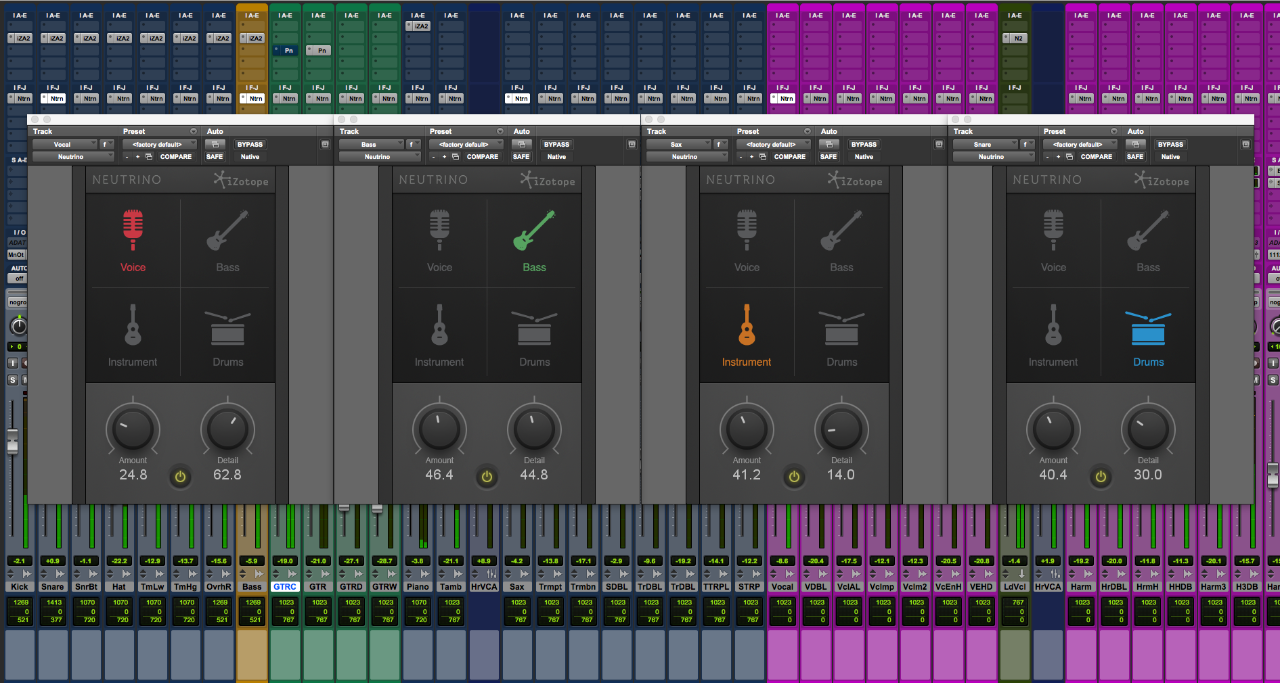
Task: Click the Kick channel volume readout
Action: tap(20, 560)
